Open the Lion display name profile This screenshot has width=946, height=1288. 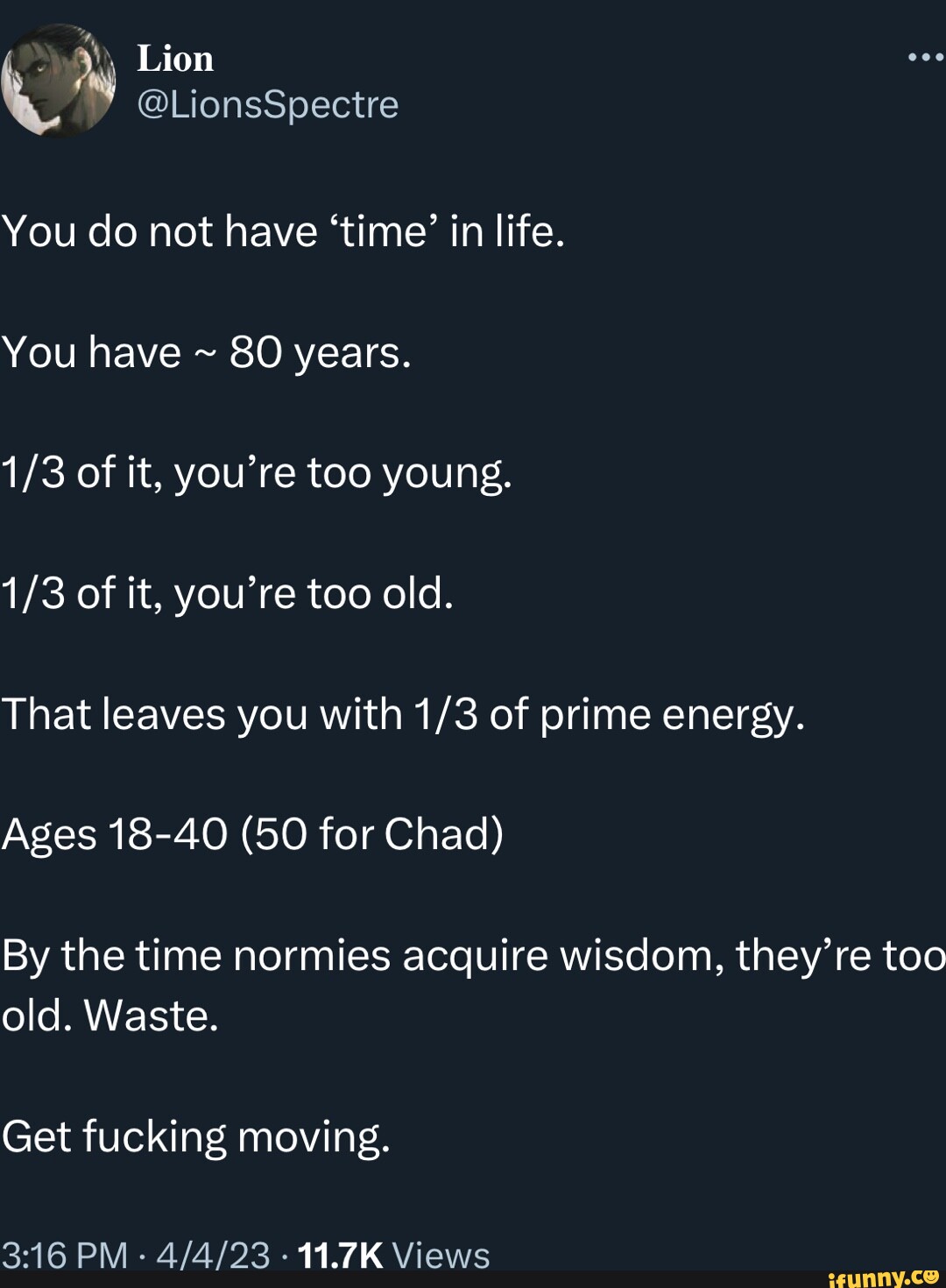point(175,59)
